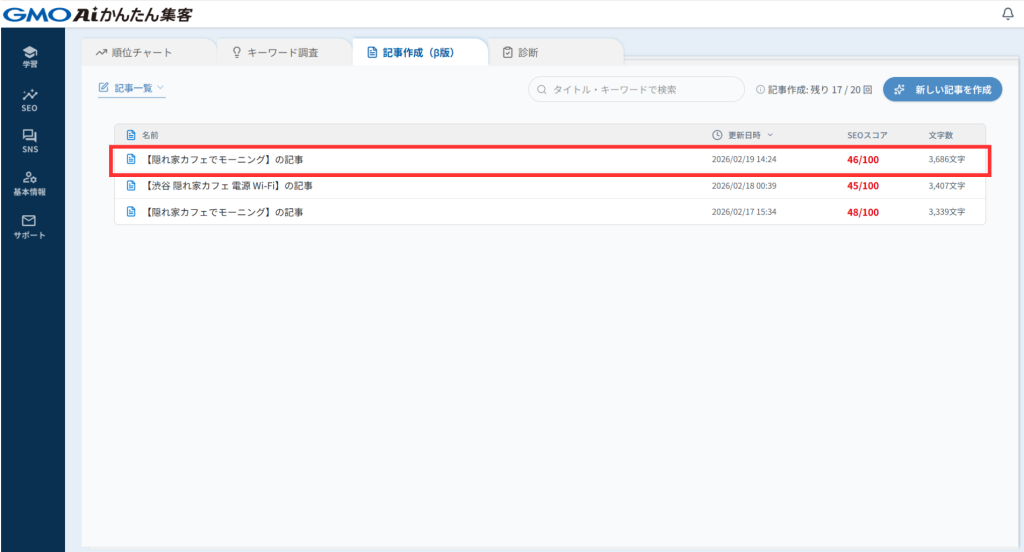This screenshot has width=1024, height=552.
Task: Click the info icon beside 記事作成 remaining count
Action: pyautogui.click(x=760, y=90)
